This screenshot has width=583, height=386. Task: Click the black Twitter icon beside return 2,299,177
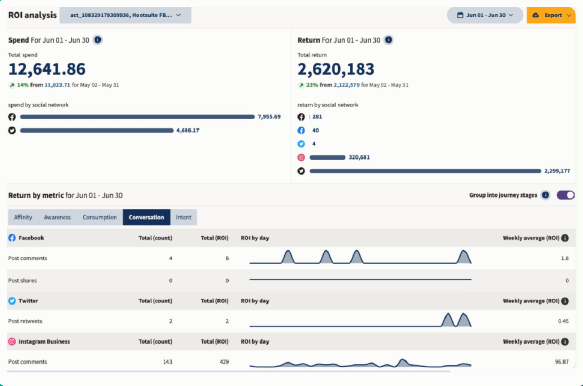pos(301,171)
